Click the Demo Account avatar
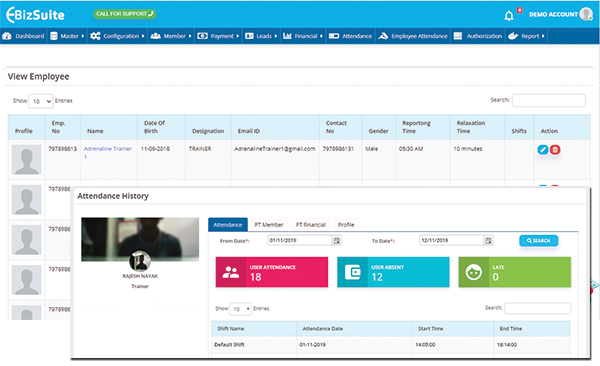Viewport: 600px width, 366px height. [586, 14]
